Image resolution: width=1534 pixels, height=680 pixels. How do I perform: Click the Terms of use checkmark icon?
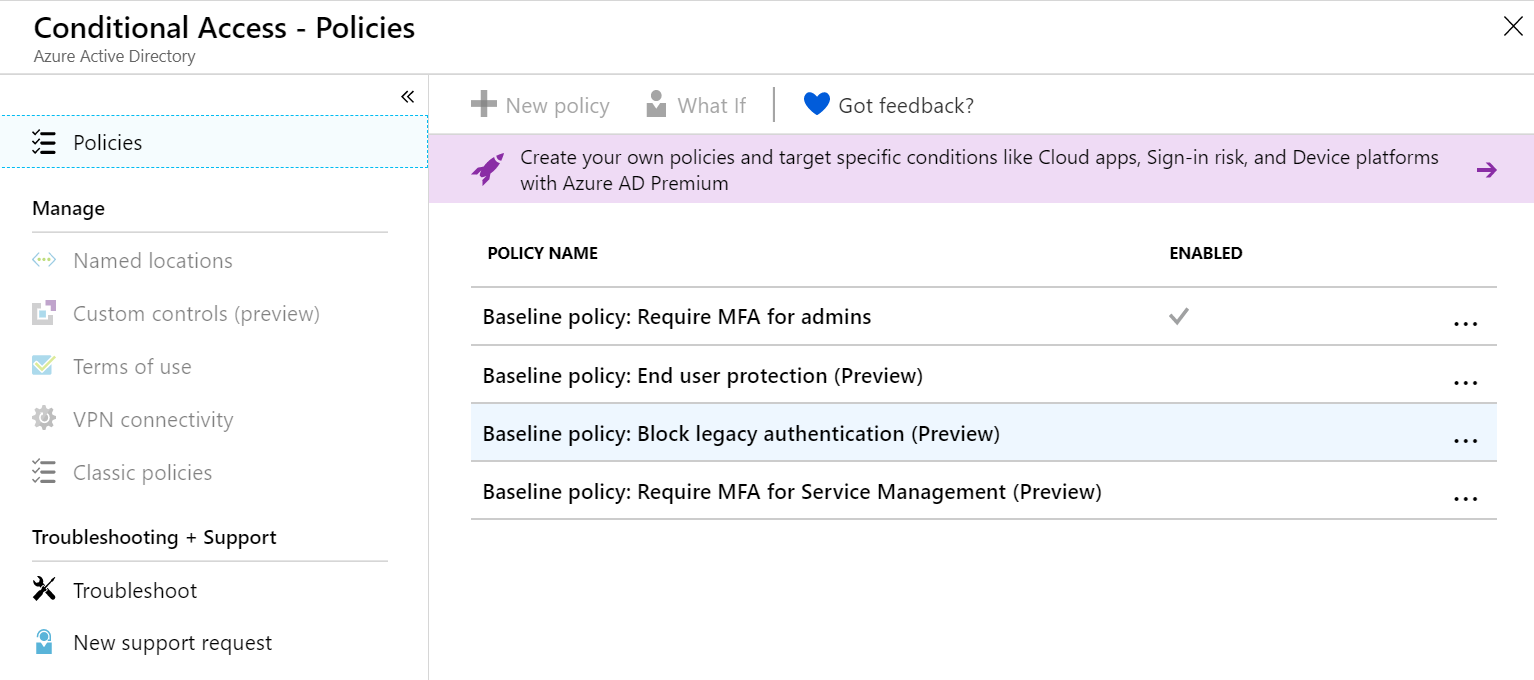(x=43, y=367)
